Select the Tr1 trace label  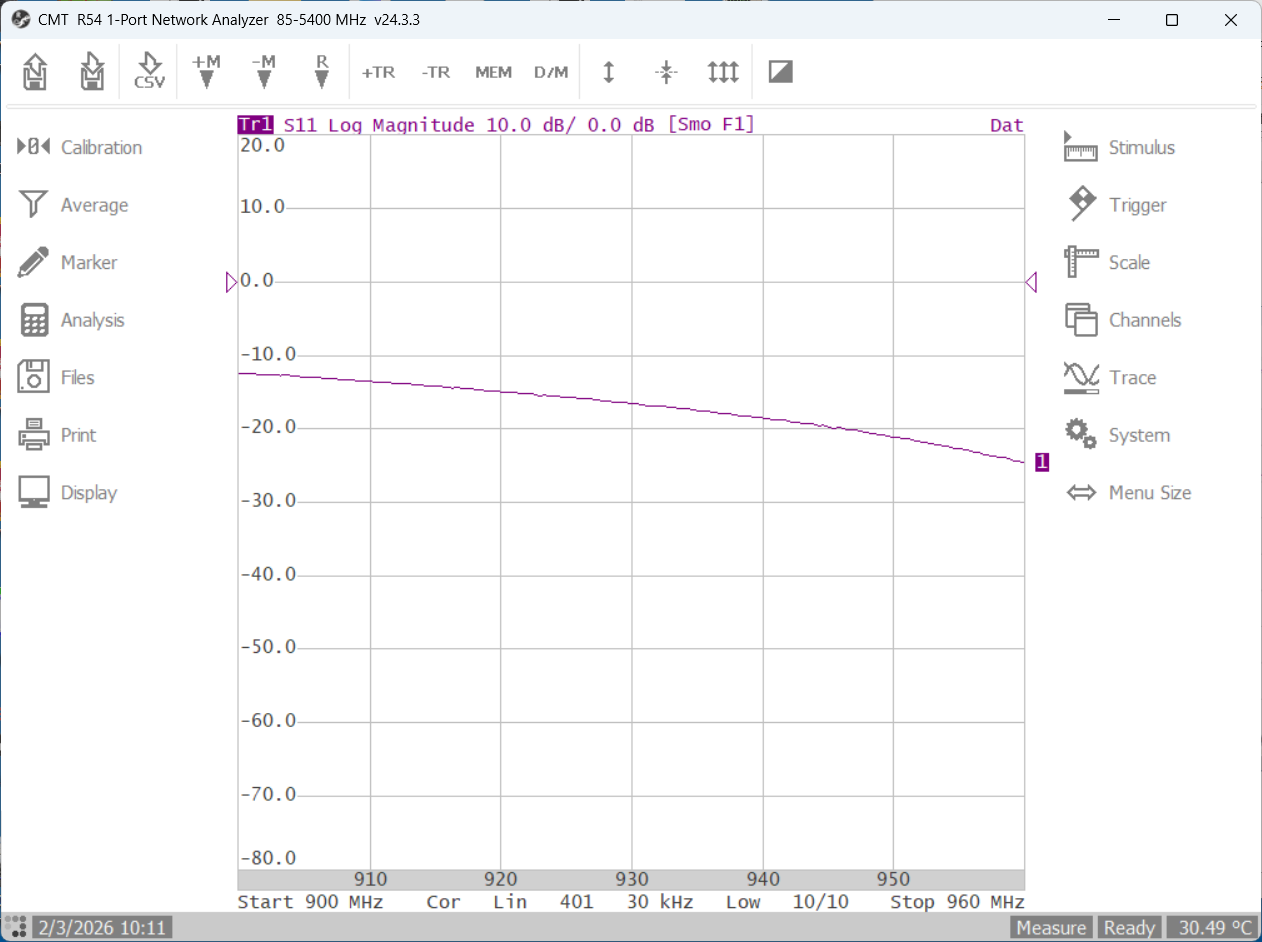click(x=255, y=125)
